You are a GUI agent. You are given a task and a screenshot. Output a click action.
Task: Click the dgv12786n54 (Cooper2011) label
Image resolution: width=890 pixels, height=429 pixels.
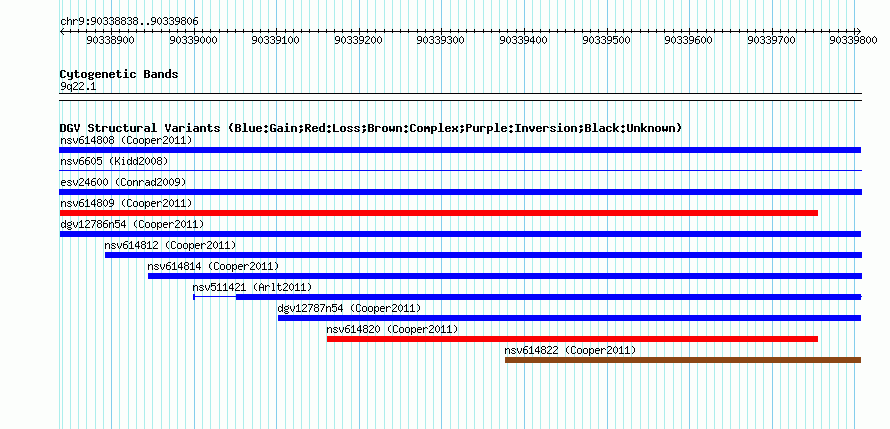pyautogui.click(x=132, y=224)
